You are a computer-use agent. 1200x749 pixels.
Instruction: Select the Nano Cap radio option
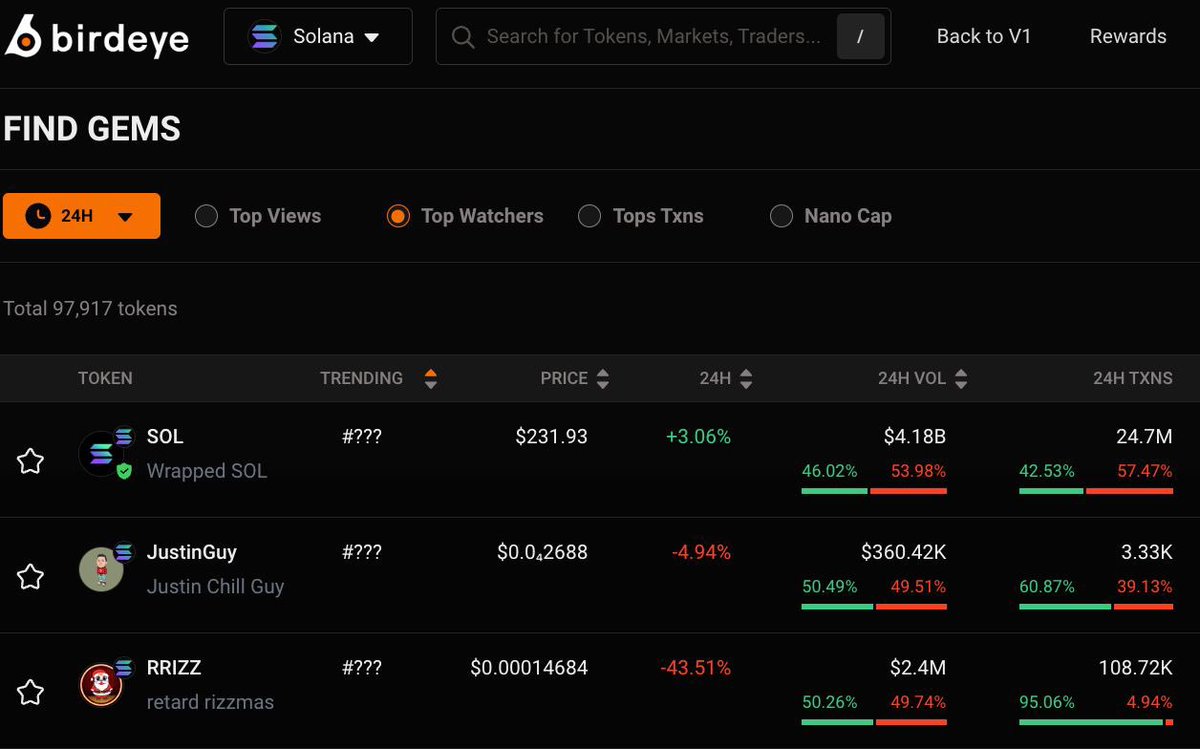tap(831, 216)
